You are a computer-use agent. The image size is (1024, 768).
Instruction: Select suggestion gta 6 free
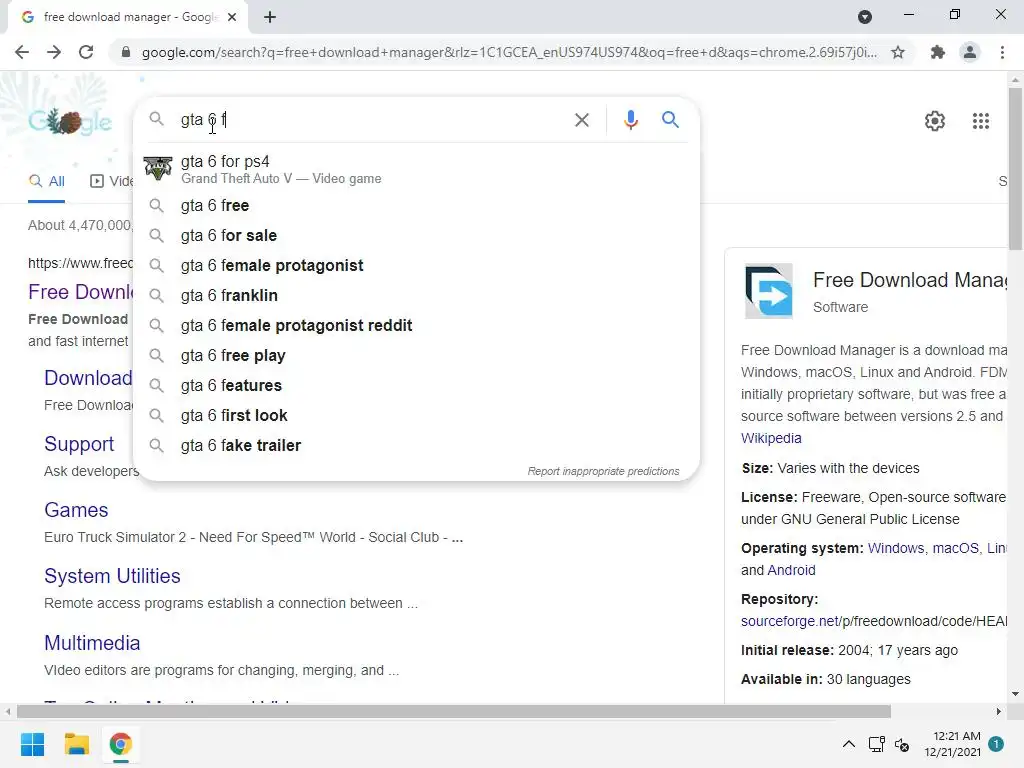coord(416,206)
